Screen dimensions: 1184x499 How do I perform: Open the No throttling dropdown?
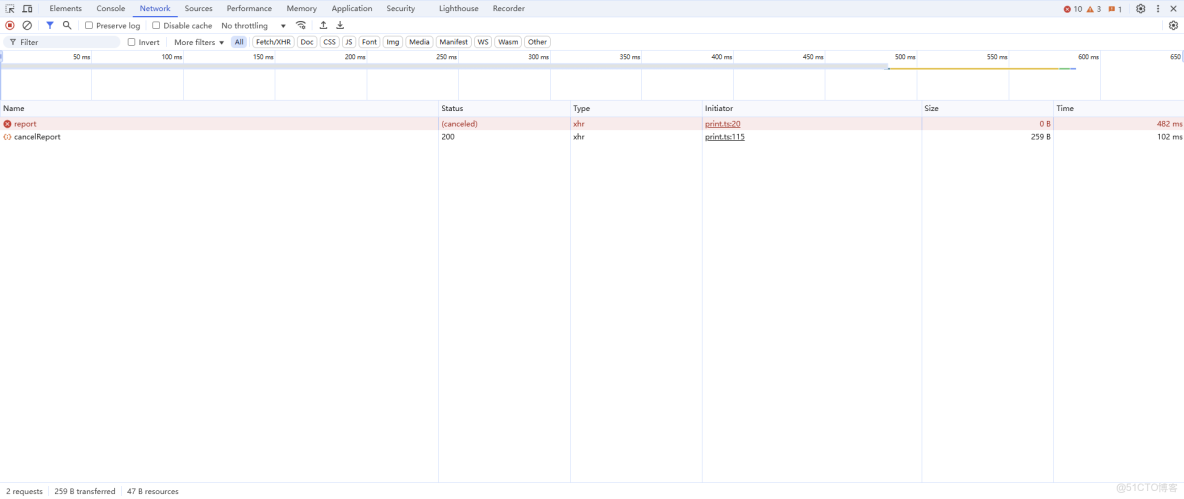[x=254, y=26]
